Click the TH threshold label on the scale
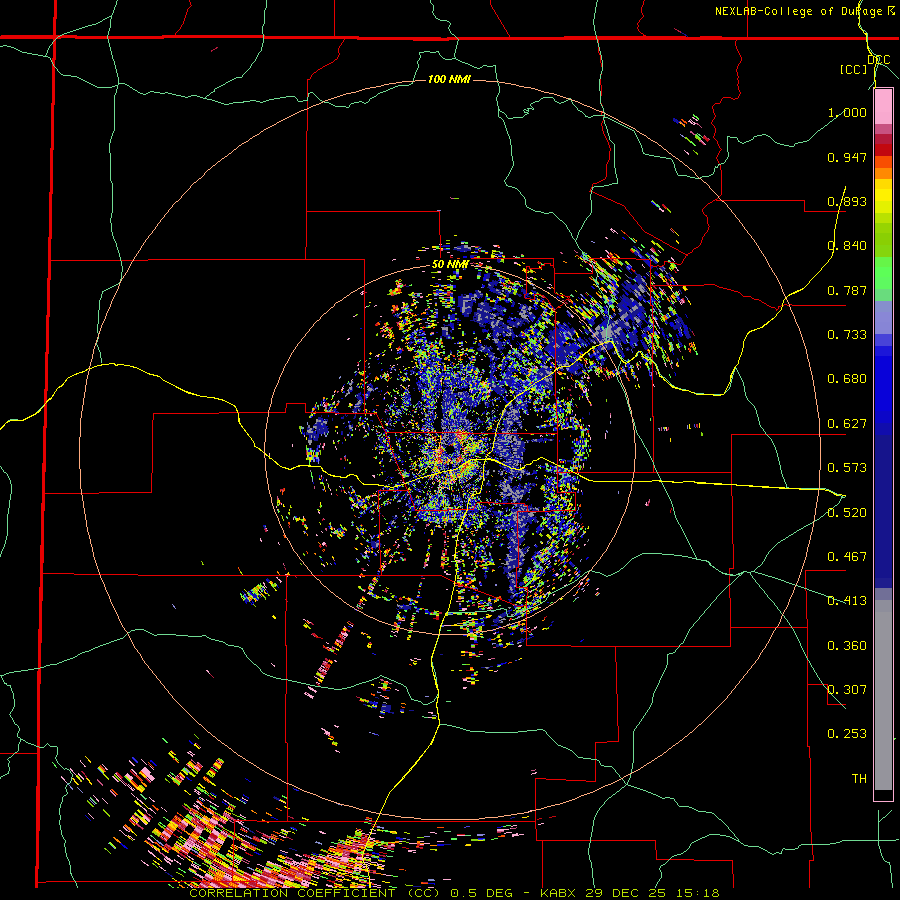Screen dimensions: 900x900 (859, 779)
